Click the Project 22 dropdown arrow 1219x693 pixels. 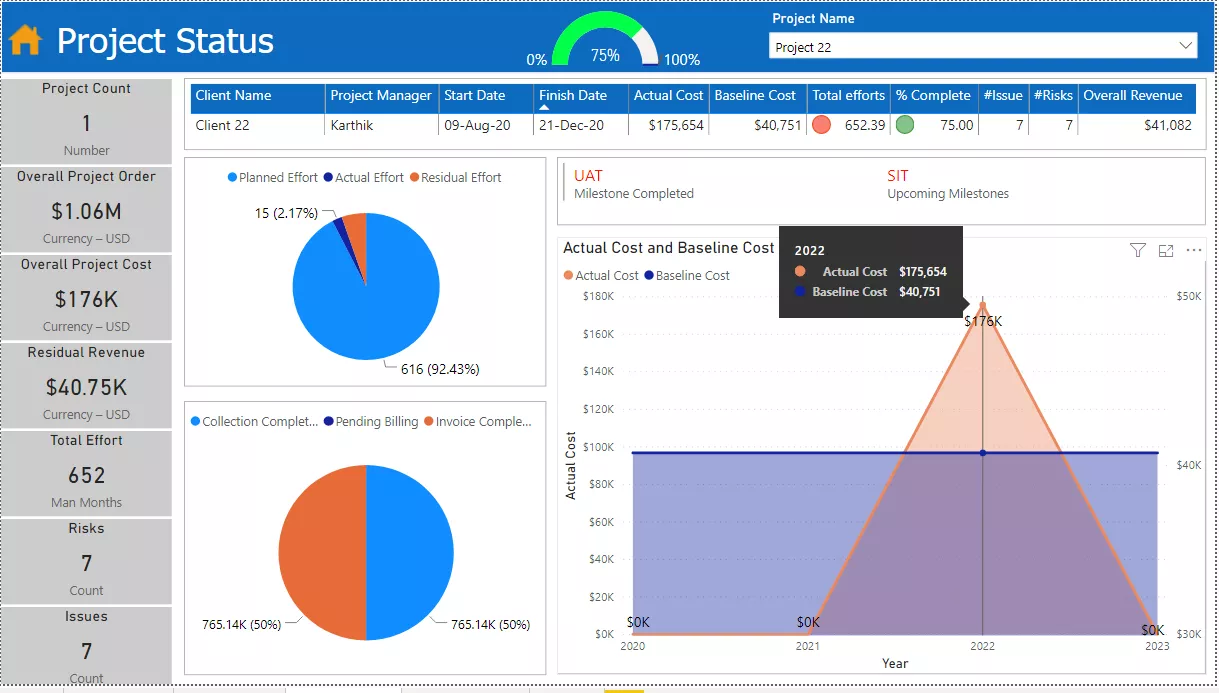click(1186, 46)
